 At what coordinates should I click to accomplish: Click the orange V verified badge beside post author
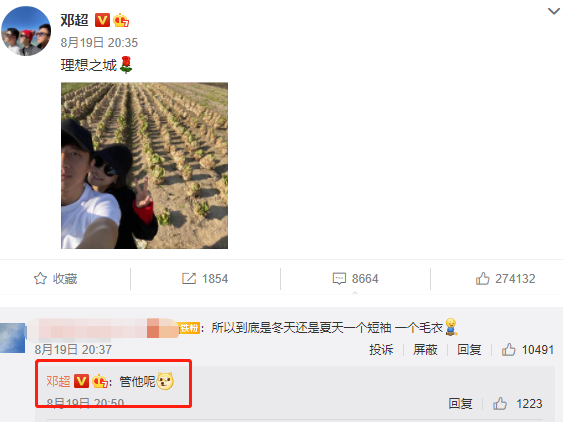click(102, 20)
